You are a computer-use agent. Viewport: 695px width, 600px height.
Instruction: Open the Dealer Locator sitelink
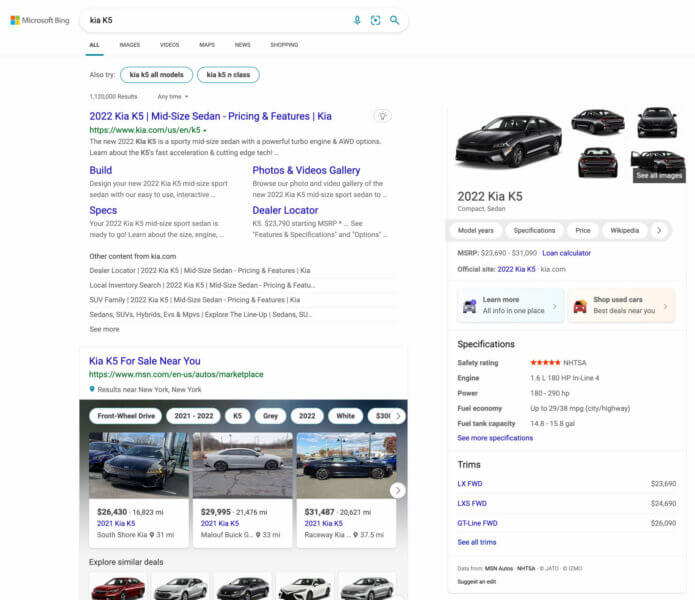(x=285, y=210)
